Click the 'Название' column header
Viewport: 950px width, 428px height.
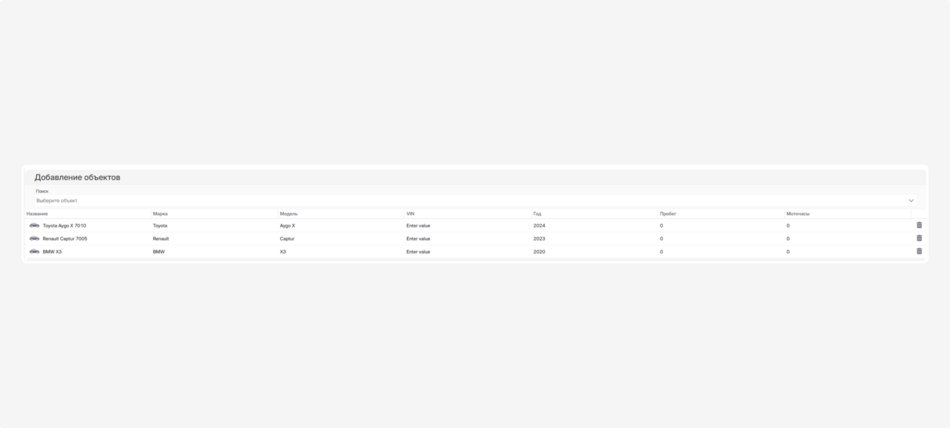coord(37,213)
